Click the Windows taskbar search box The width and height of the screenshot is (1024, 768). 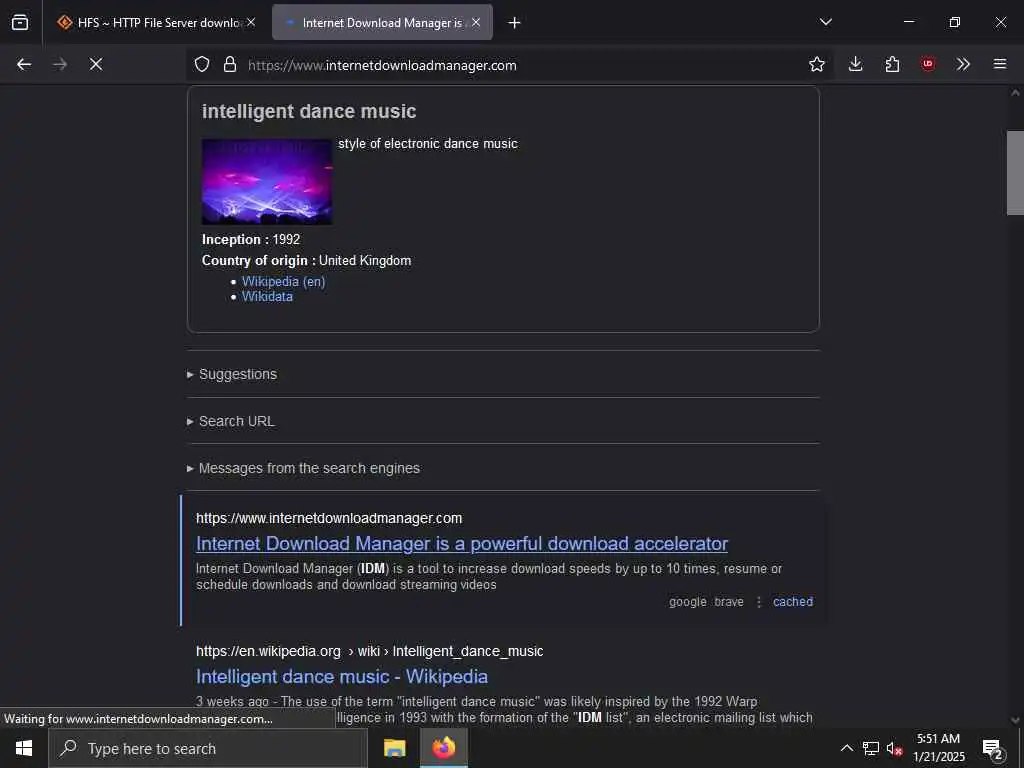pyautogui.click(x=208, y=748)
